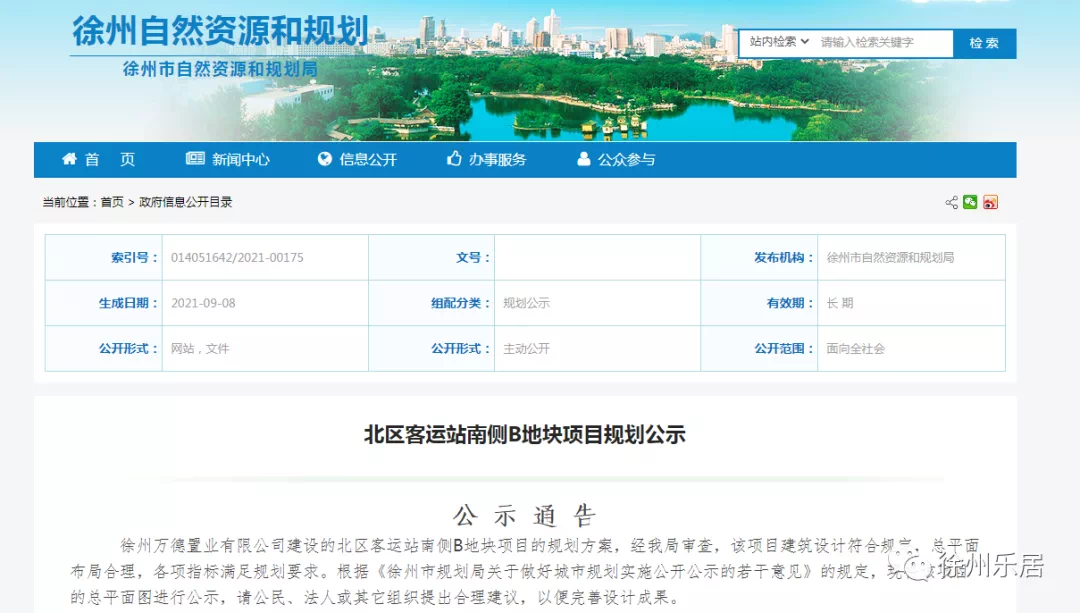Click the search keyword input field

pyautogui.click(x=880, y=42)
